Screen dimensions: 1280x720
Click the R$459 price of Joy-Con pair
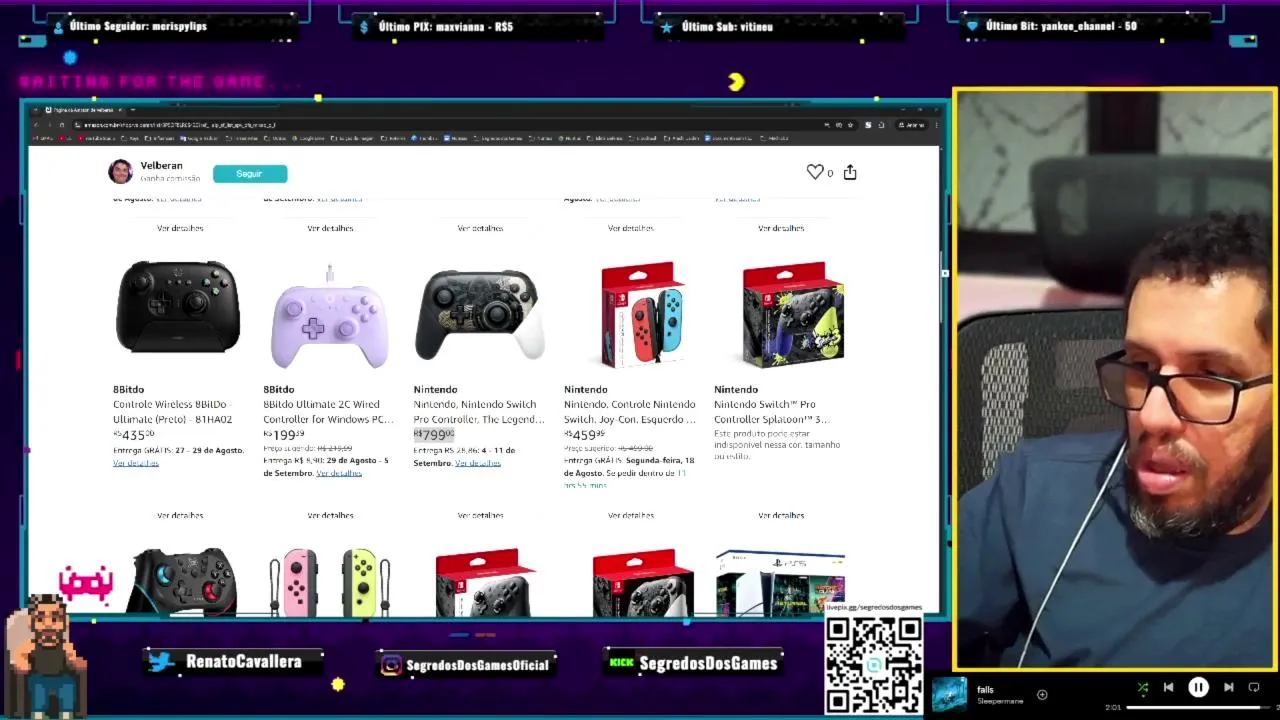pos(584,435)
